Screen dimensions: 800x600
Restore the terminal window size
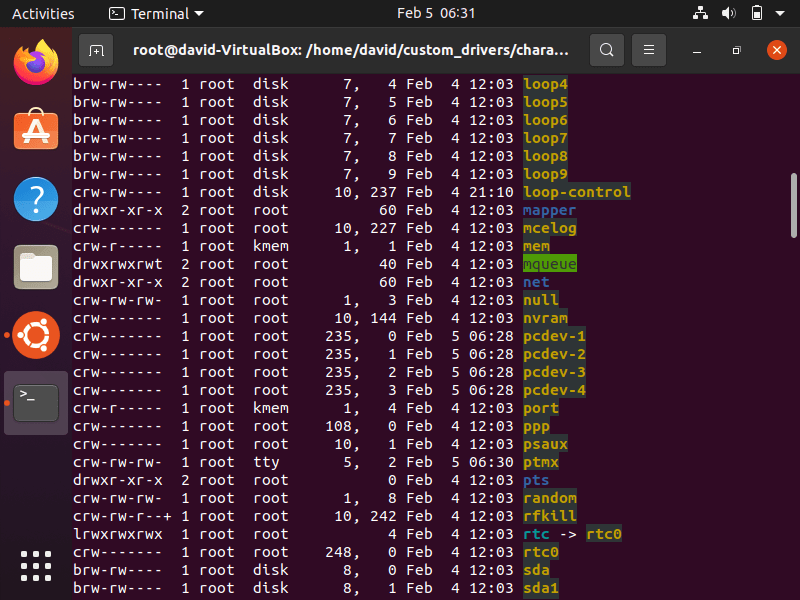click(736, 49)
